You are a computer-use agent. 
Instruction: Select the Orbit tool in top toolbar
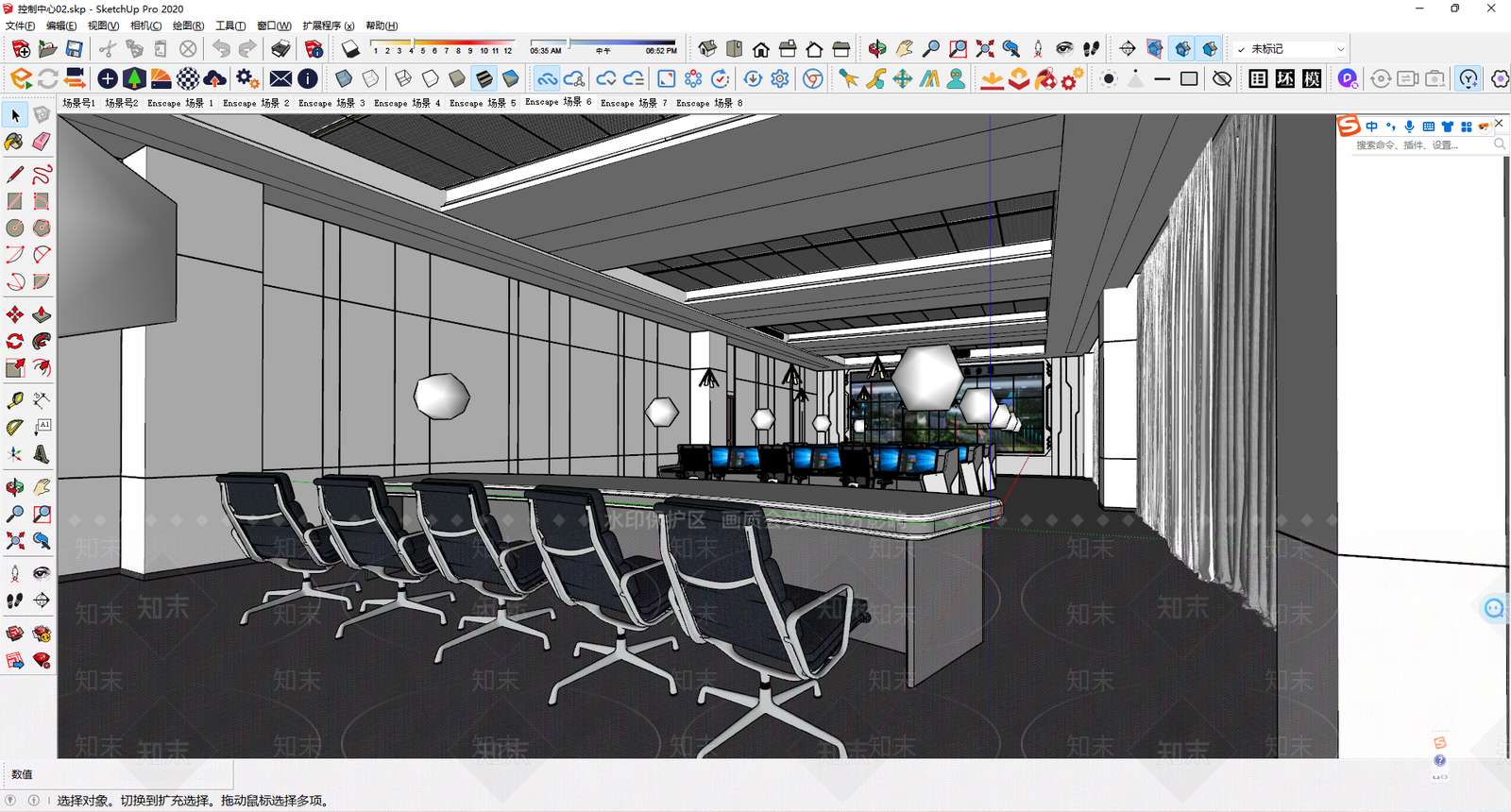877,49
